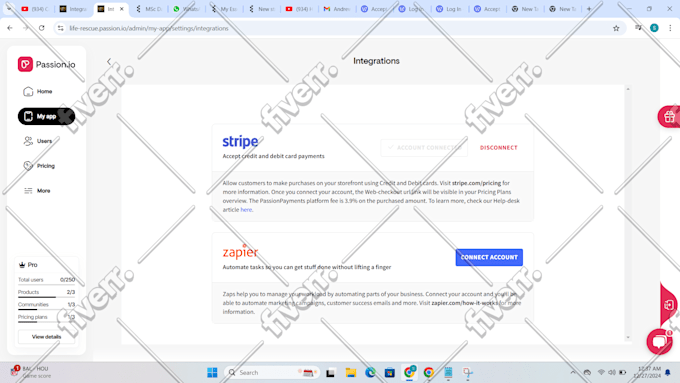
Task: Click the back chevron beside Integrations title
Action: 109,61
